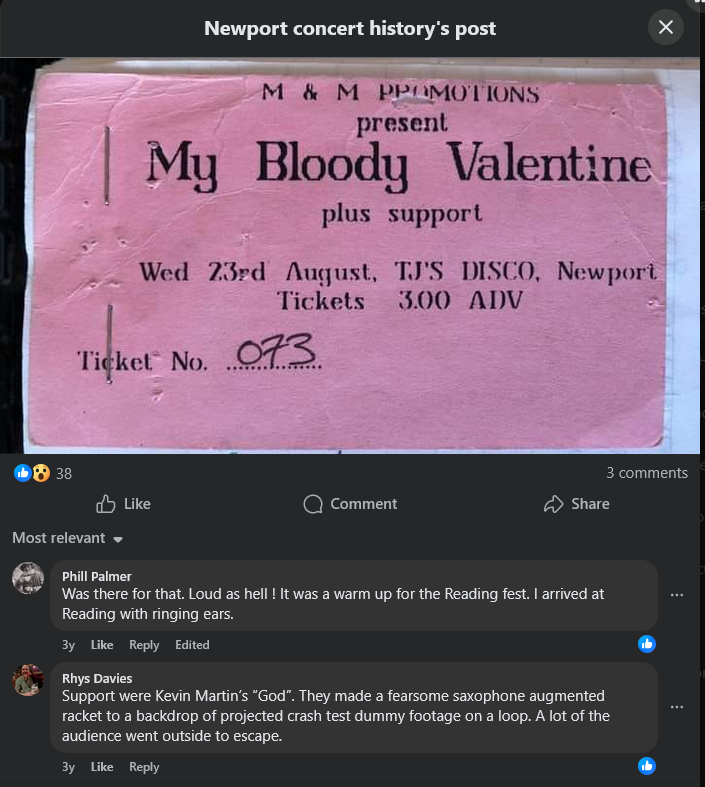Open Phill Palmer's profile name link
This screenshot has height=787, width=705.
(96, 576)
